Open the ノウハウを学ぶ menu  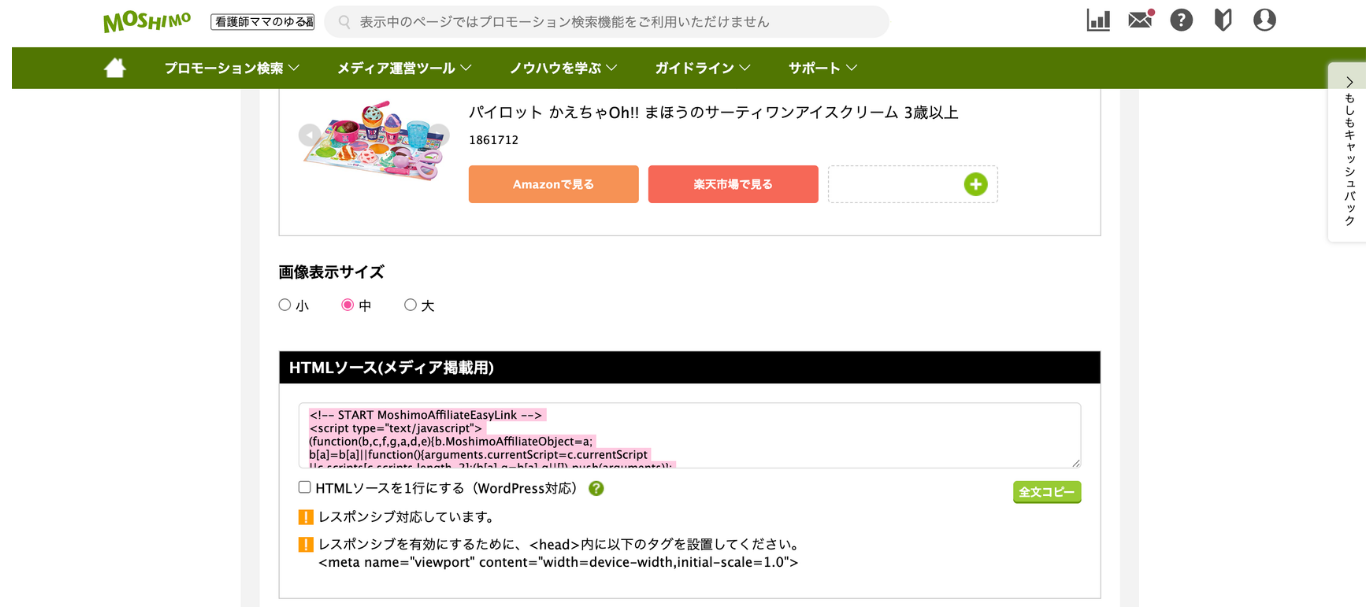click(563, 68)
